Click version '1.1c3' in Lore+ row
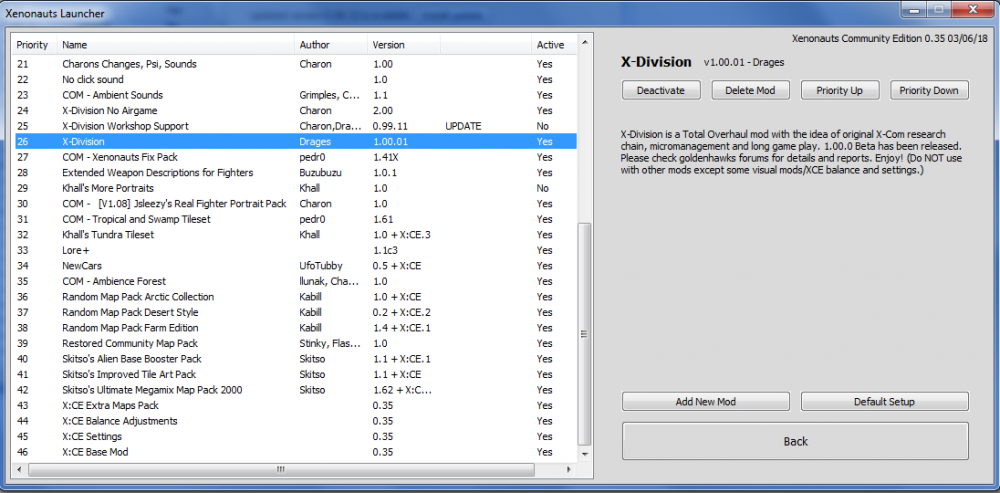Screen dimensions: 1000x493 (384, 250)
